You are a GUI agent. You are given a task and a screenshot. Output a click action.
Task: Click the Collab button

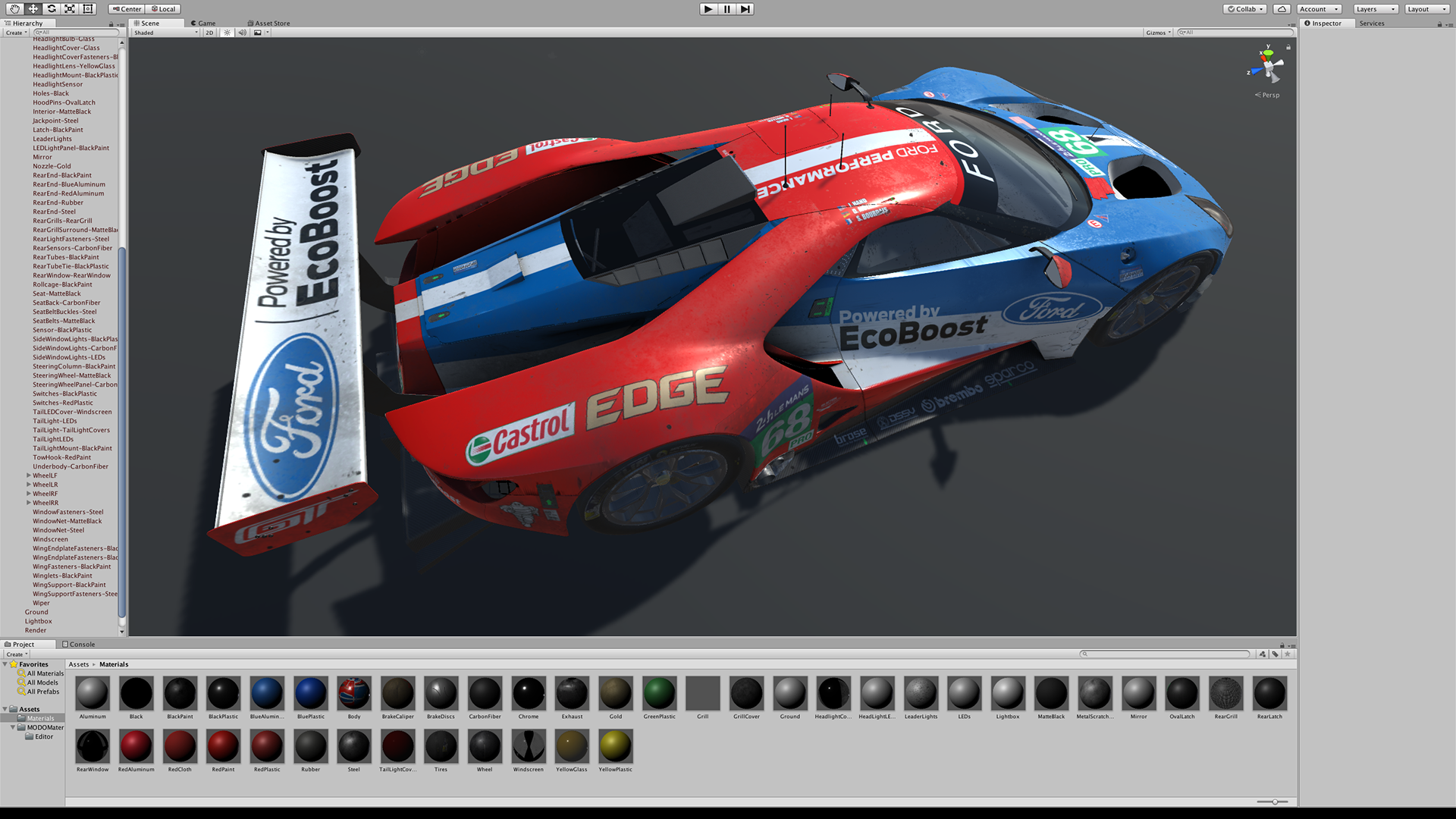pos(1245,9)
